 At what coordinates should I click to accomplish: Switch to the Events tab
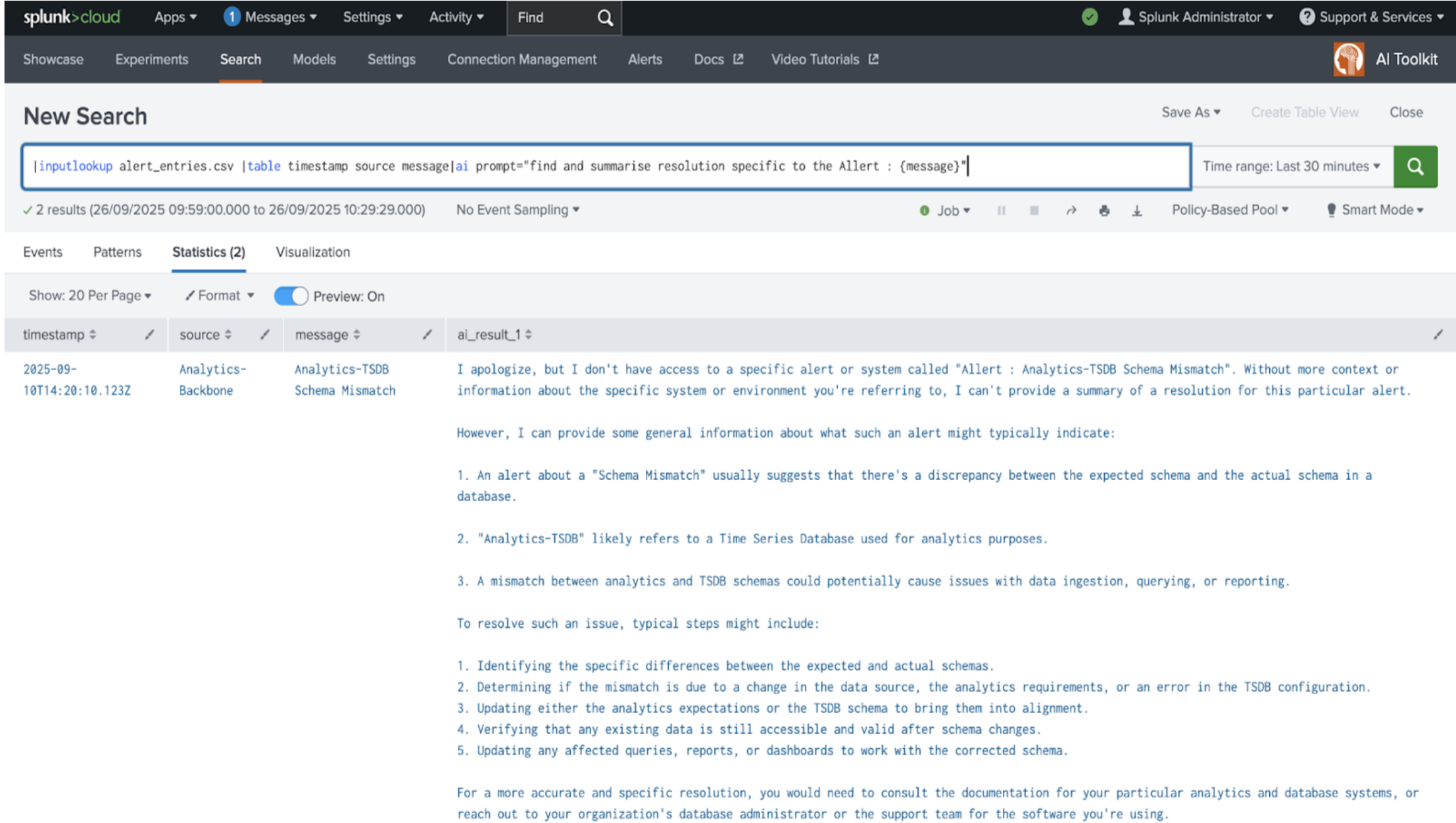[x=43, y=252]
